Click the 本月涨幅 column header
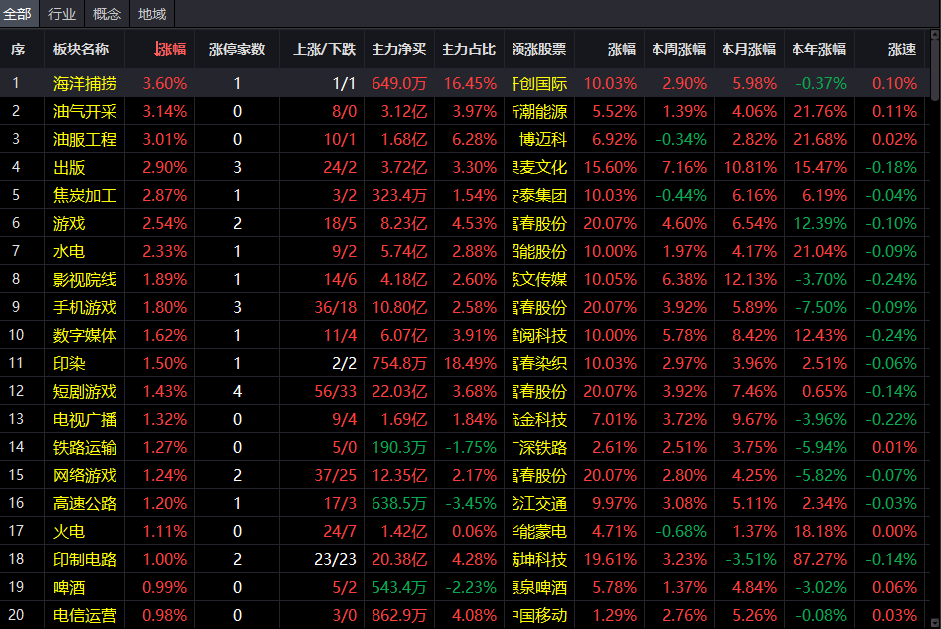The height and width of the screenshot is (629, 941). point(749,49)
